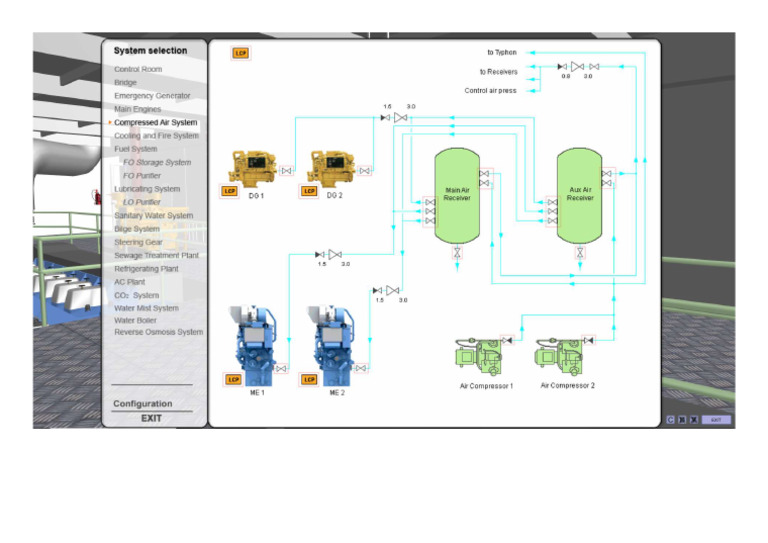The width and height of the screenshot is (768, 543).
Task: Open Control Room from System selection
Action: 138,70
